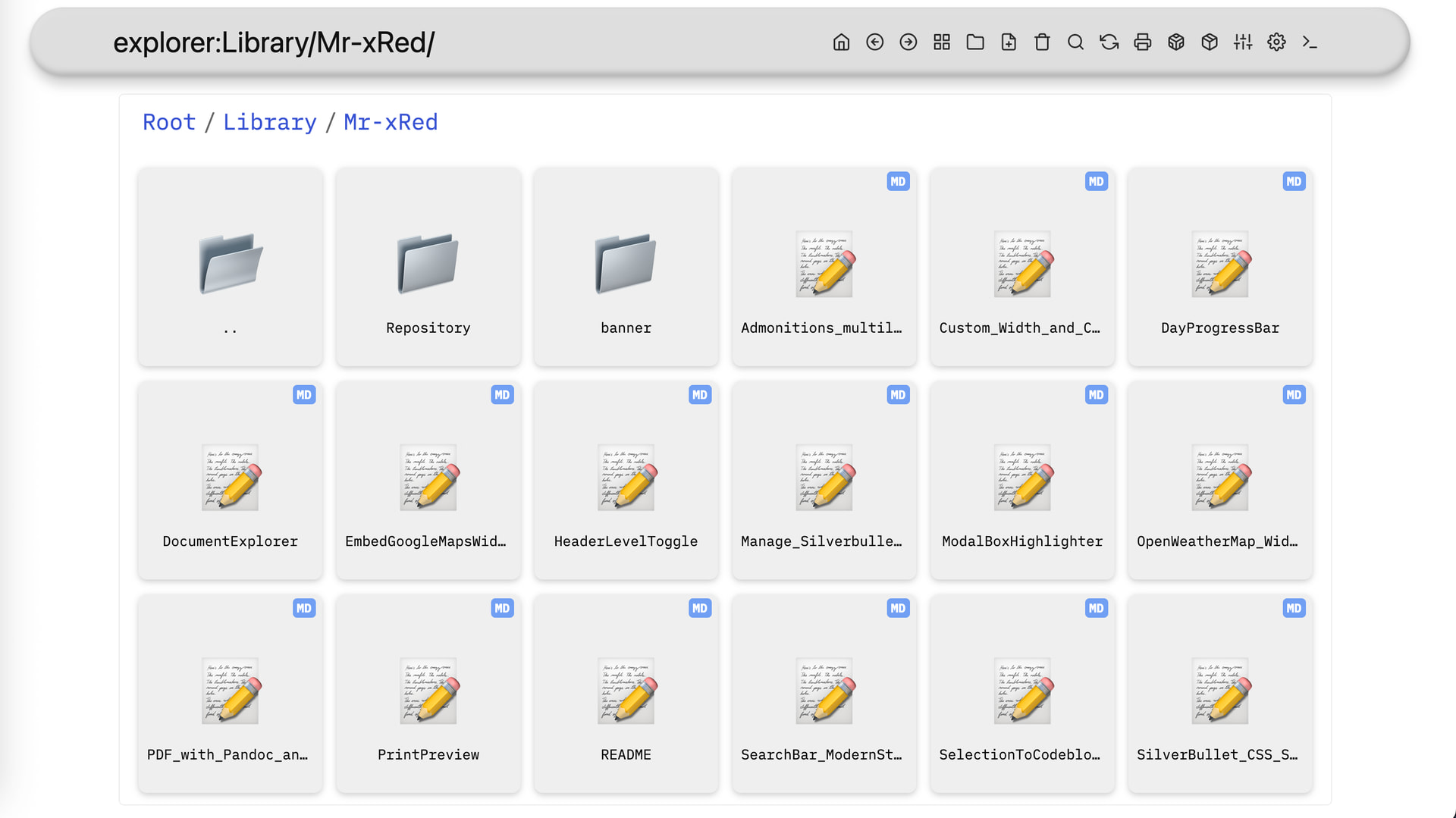
Task: Navigate back with the left arrow icon
Action: (x=874, y=42)
